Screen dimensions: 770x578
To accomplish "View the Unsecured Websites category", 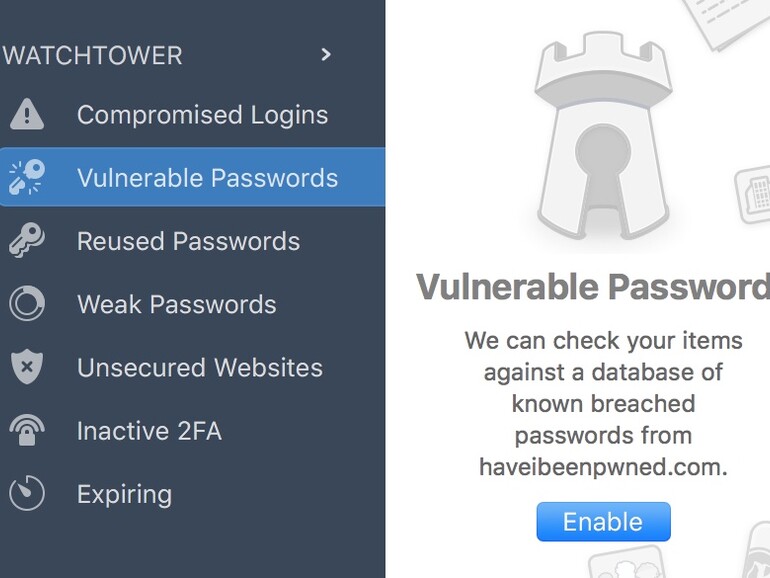I will pos(199,367).
